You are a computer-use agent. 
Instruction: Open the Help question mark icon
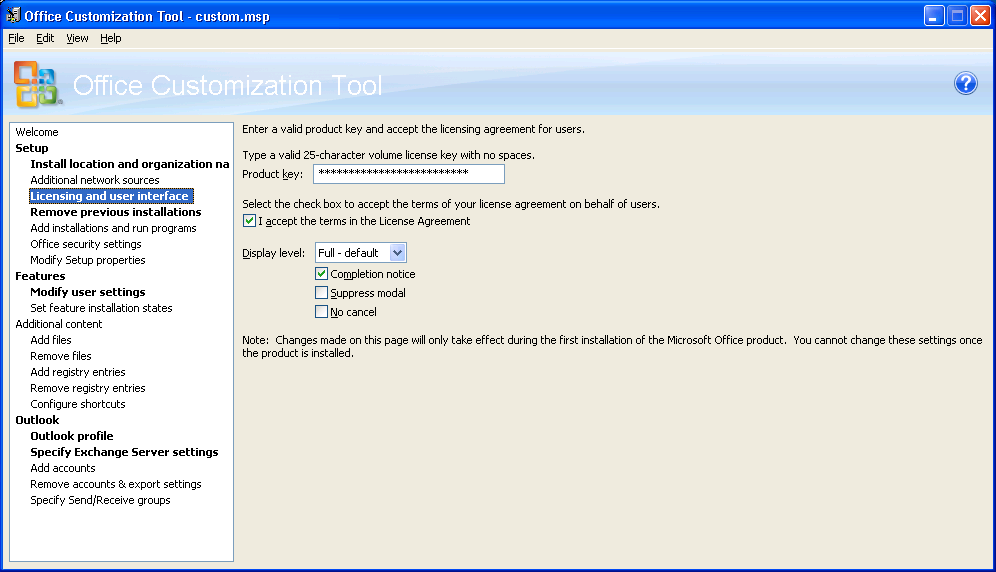966,83
